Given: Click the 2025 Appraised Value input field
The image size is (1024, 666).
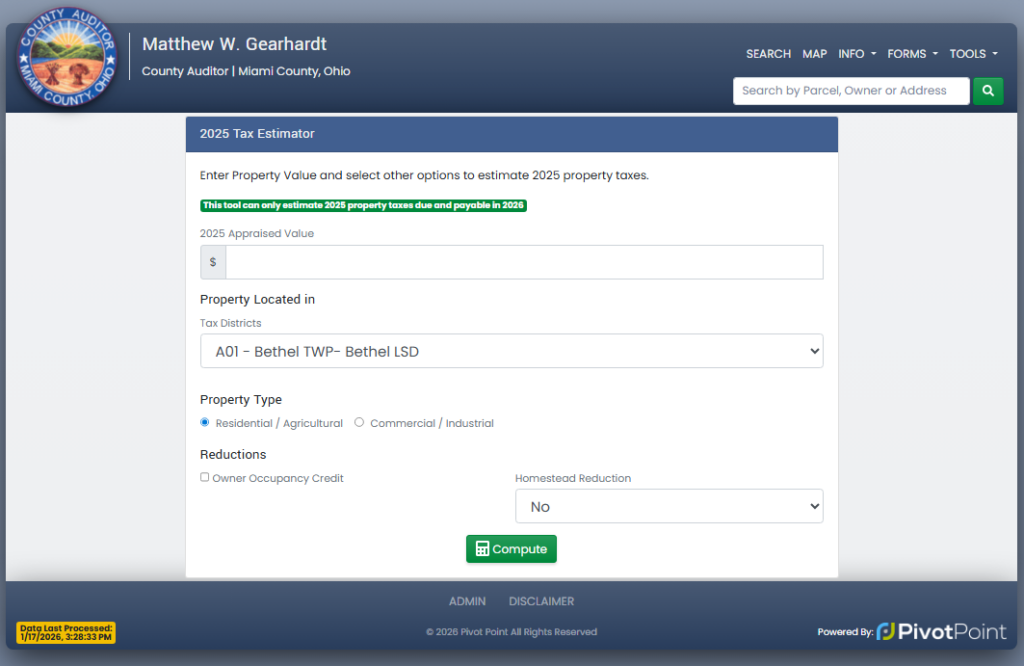Looking at the screenshot, I should [524, 262].
